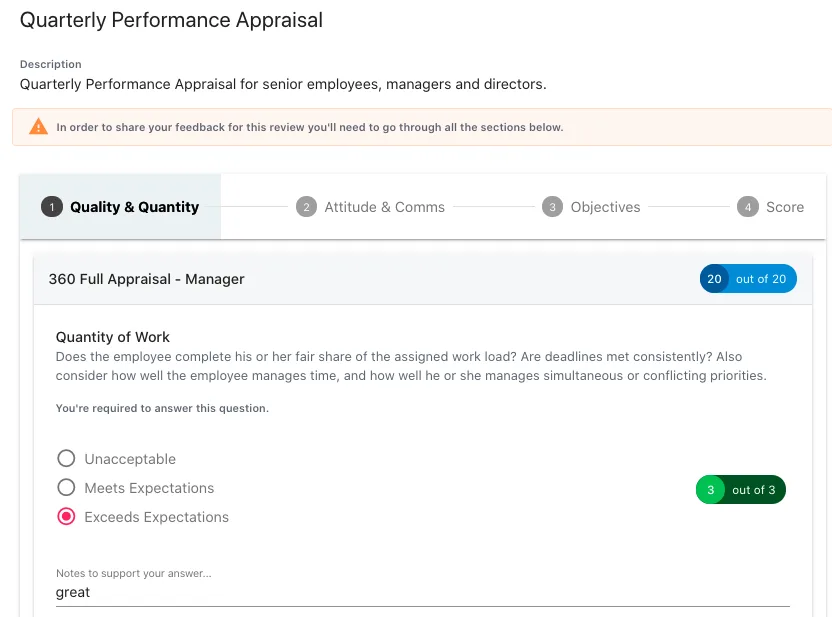Click the question text about fair share of work
The width and height of the screenshot is (832, 617).
pos(411,366)
